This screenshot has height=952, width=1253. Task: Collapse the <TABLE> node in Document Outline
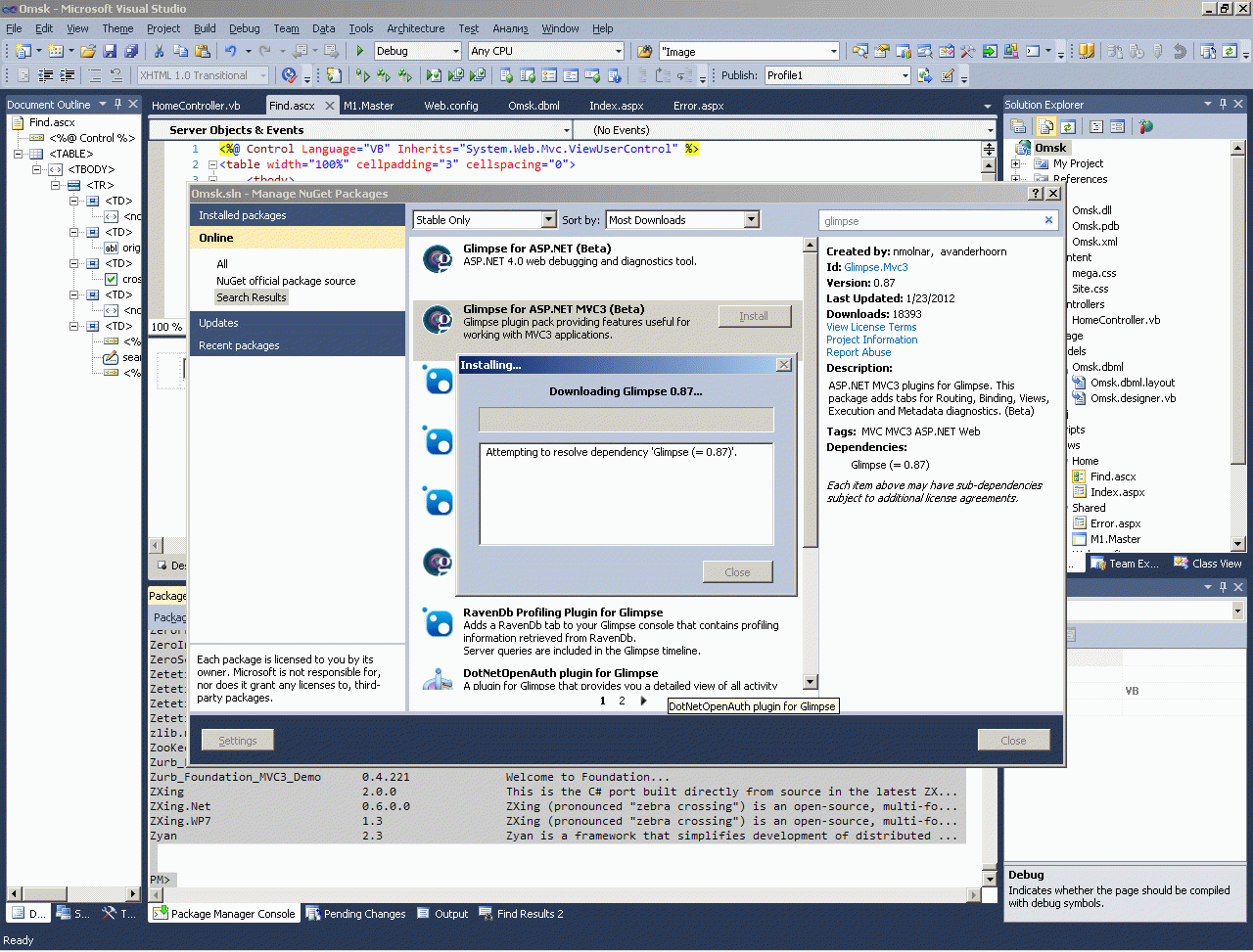tap(19, 154)
